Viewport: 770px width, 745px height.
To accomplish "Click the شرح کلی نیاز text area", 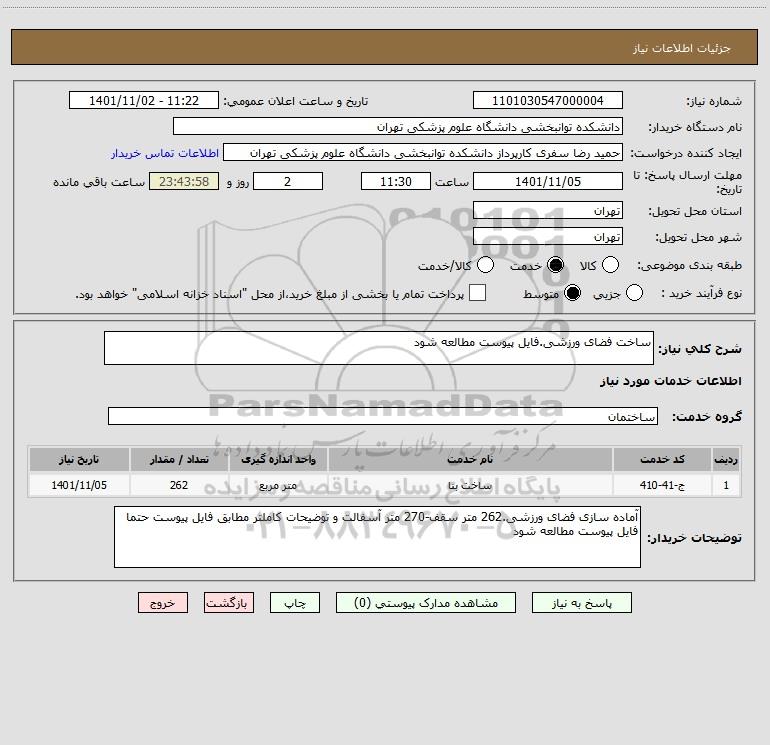I will click(379, 348).
